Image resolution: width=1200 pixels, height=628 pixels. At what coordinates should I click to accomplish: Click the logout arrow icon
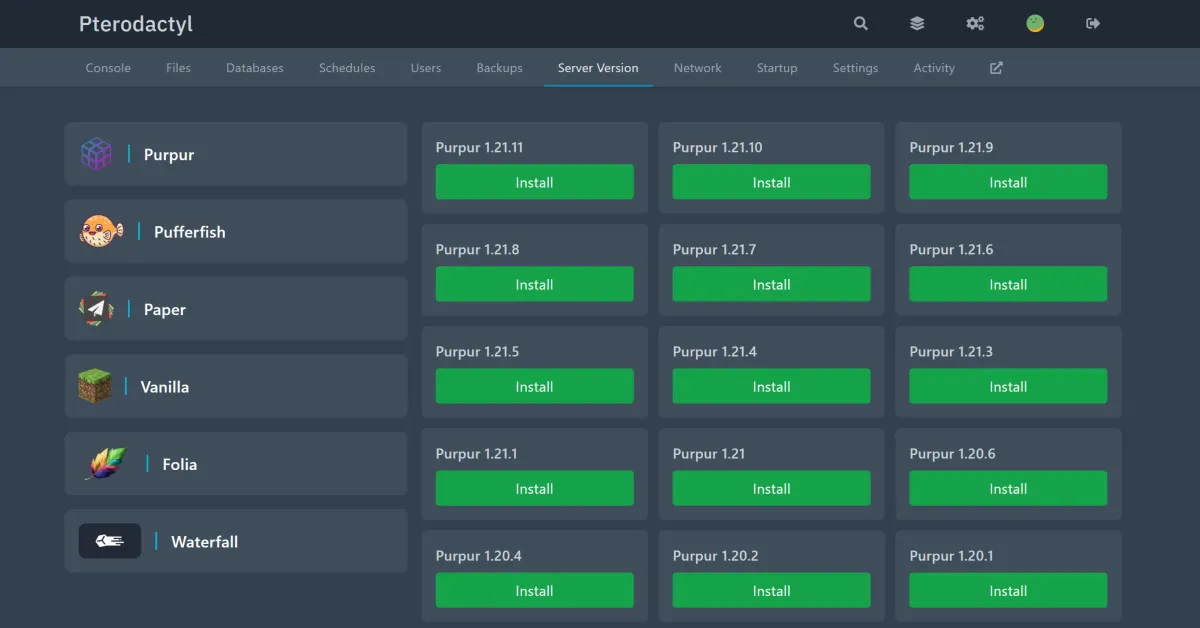coord(1093,24)
